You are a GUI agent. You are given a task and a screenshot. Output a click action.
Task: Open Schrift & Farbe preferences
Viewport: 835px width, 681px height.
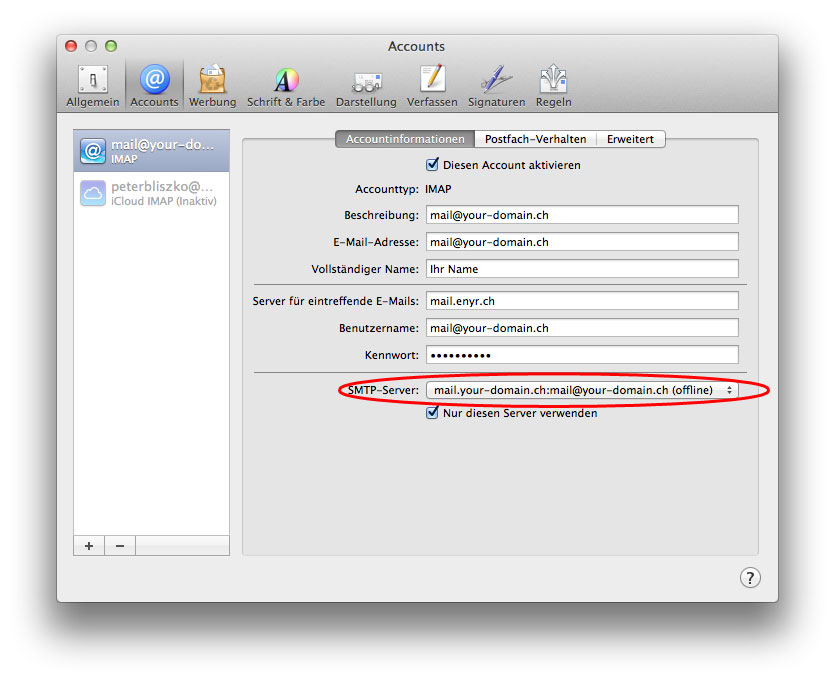(286, 86)
